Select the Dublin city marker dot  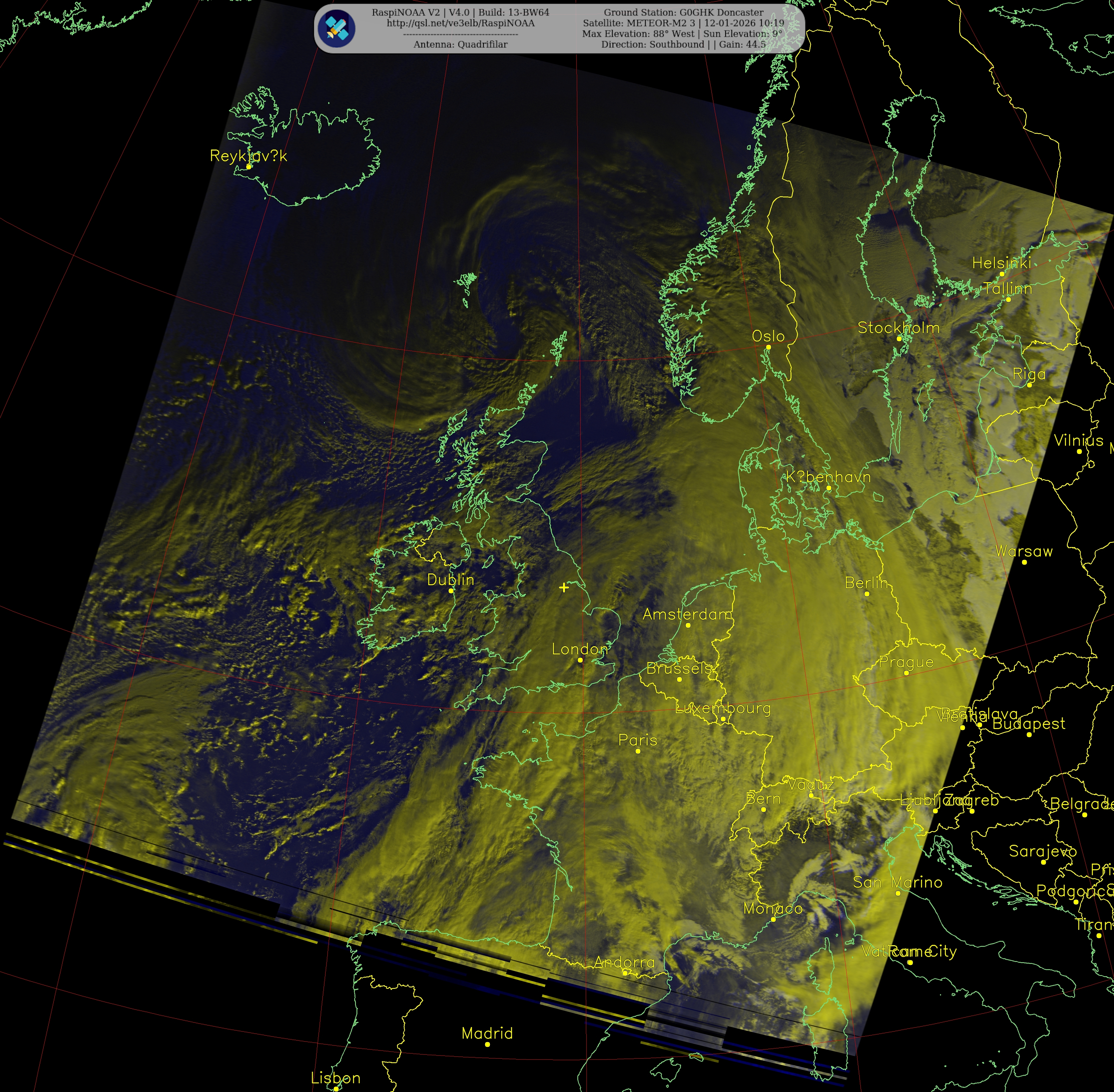(451, 591)
